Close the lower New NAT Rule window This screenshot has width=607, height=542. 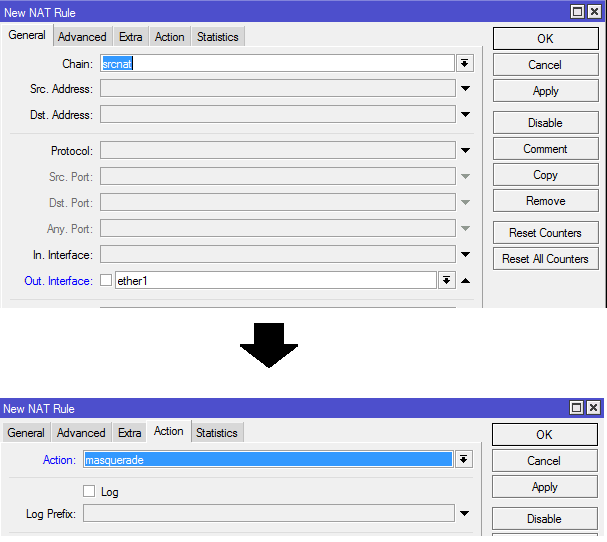pyautogui.click(x=593, y=407)
